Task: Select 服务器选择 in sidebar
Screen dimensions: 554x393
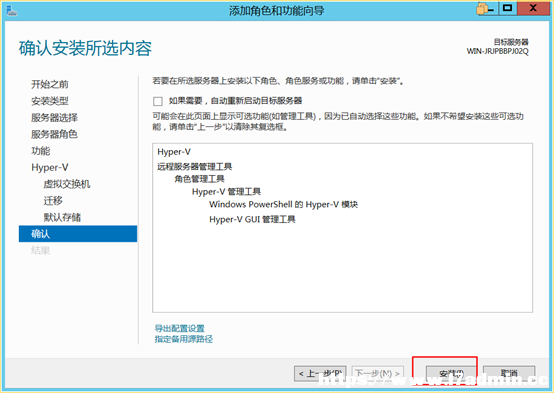Action: tap(54, 118)
